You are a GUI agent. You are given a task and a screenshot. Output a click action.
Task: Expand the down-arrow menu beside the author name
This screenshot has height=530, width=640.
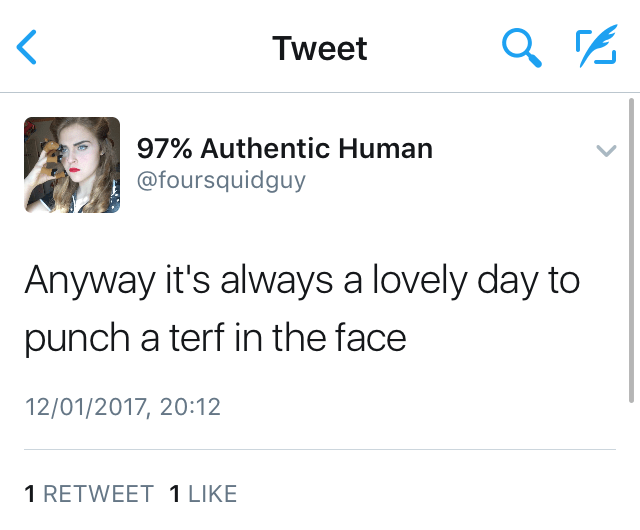pos(605,152)
